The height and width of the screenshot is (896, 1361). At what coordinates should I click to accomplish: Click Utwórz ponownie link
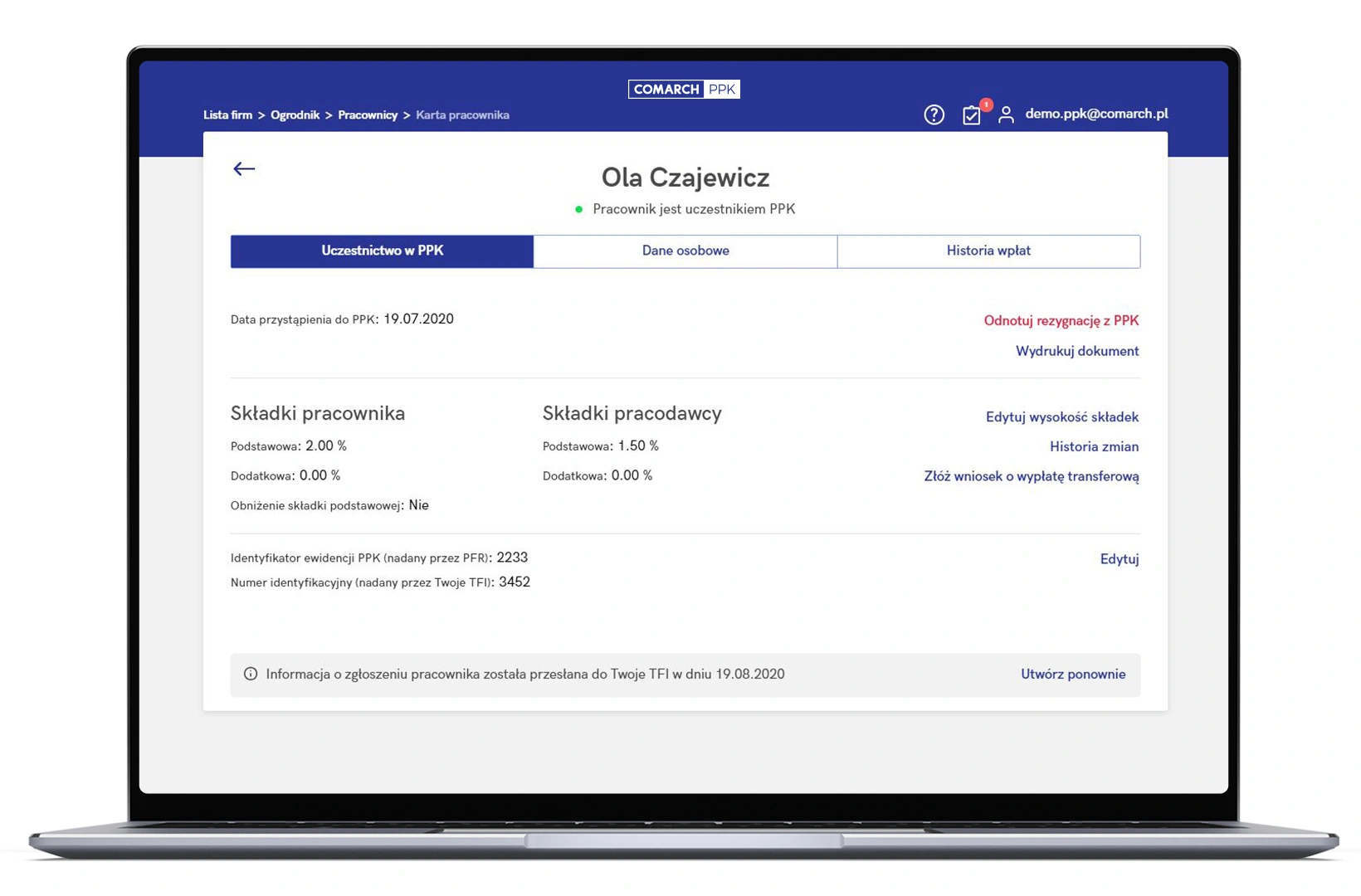point(1073,674)
